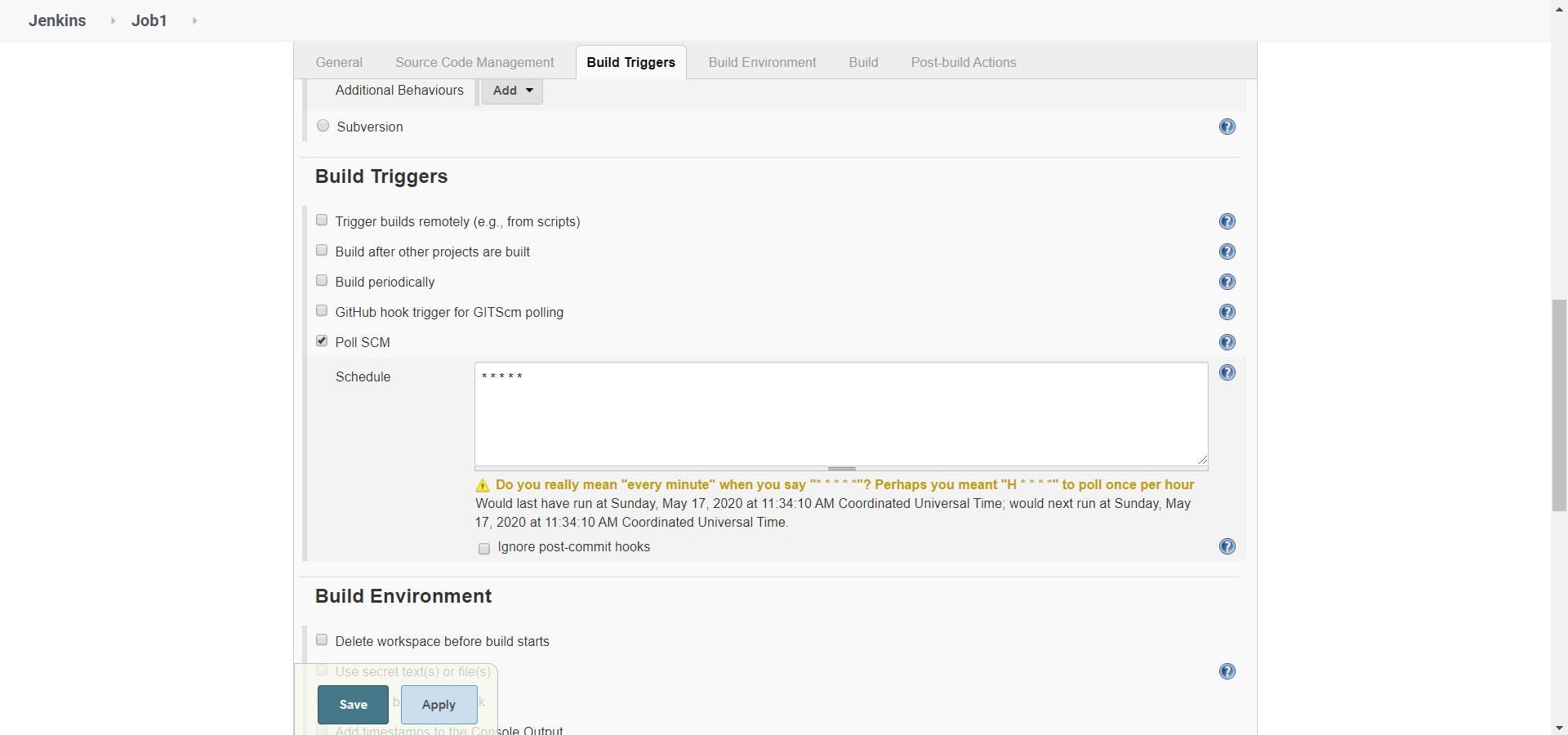Click the scrollbar up arrow

click(1559, 7)
